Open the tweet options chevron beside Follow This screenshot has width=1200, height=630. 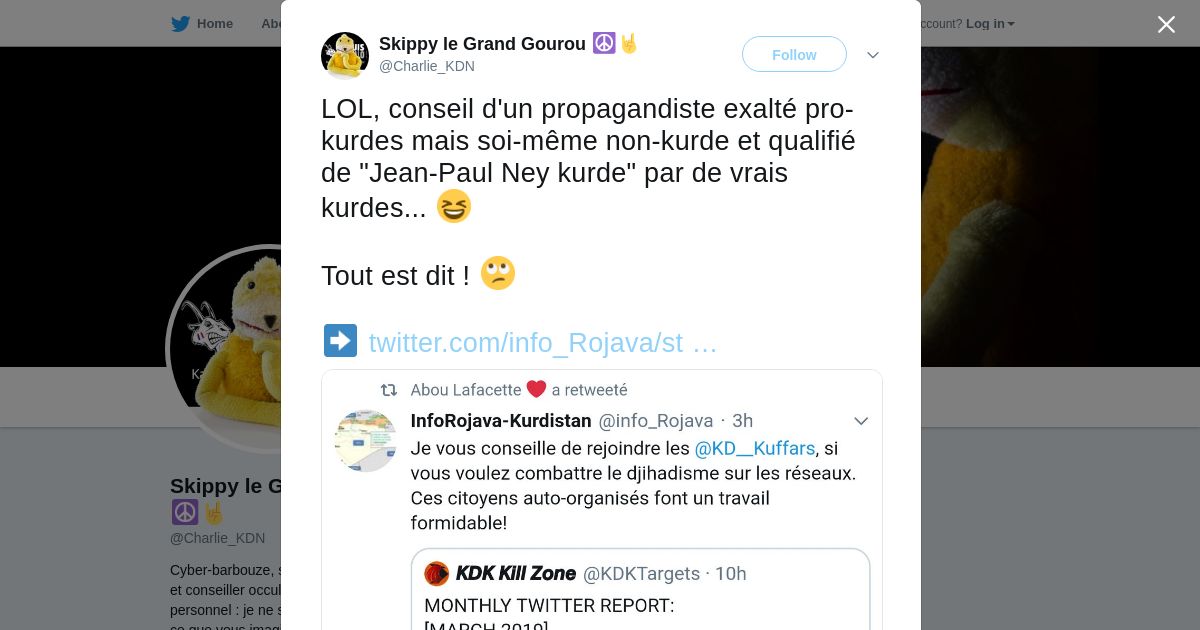click(x=873, y=55)
